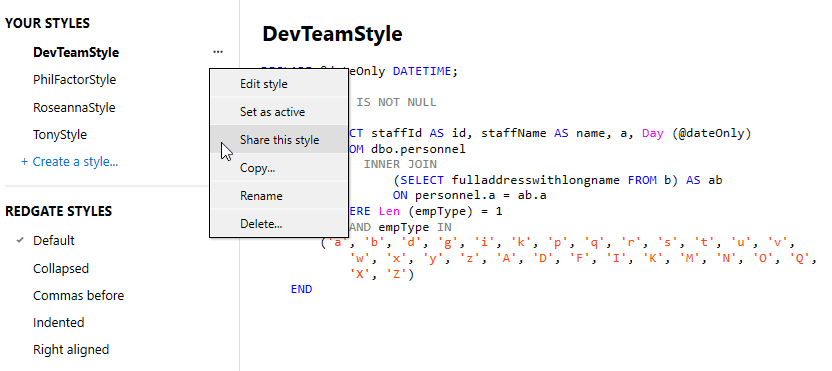Click Share this style option
The width and height of the screenshot is (832, 371).
click(279, 140)
